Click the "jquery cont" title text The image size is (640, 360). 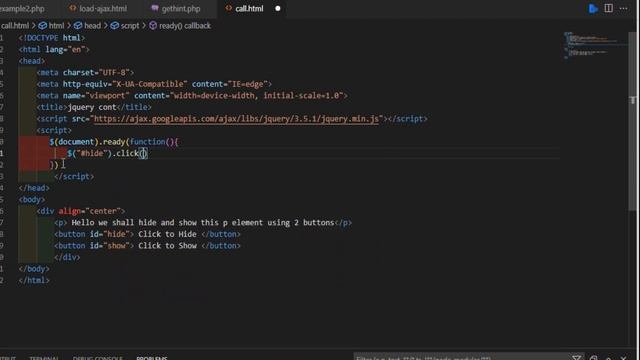tap(92, 107)
